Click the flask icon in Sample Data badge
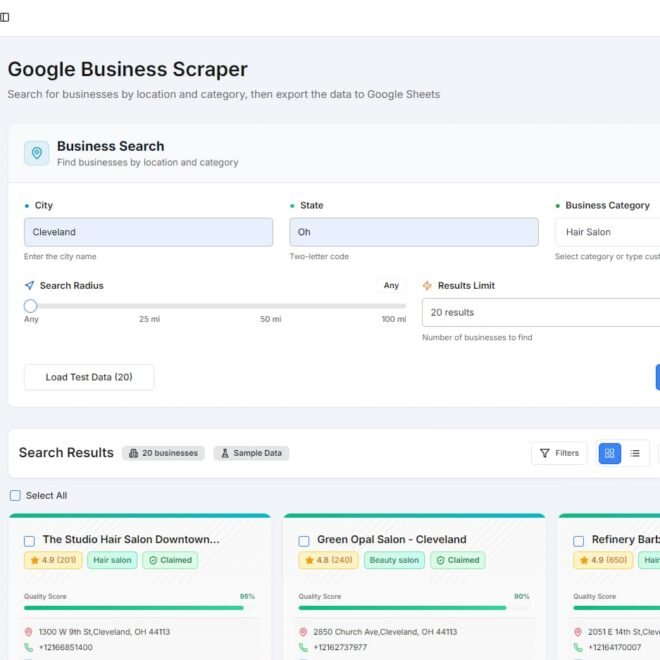Viewport: 660px width, 660px height. (x=225, y=453)
